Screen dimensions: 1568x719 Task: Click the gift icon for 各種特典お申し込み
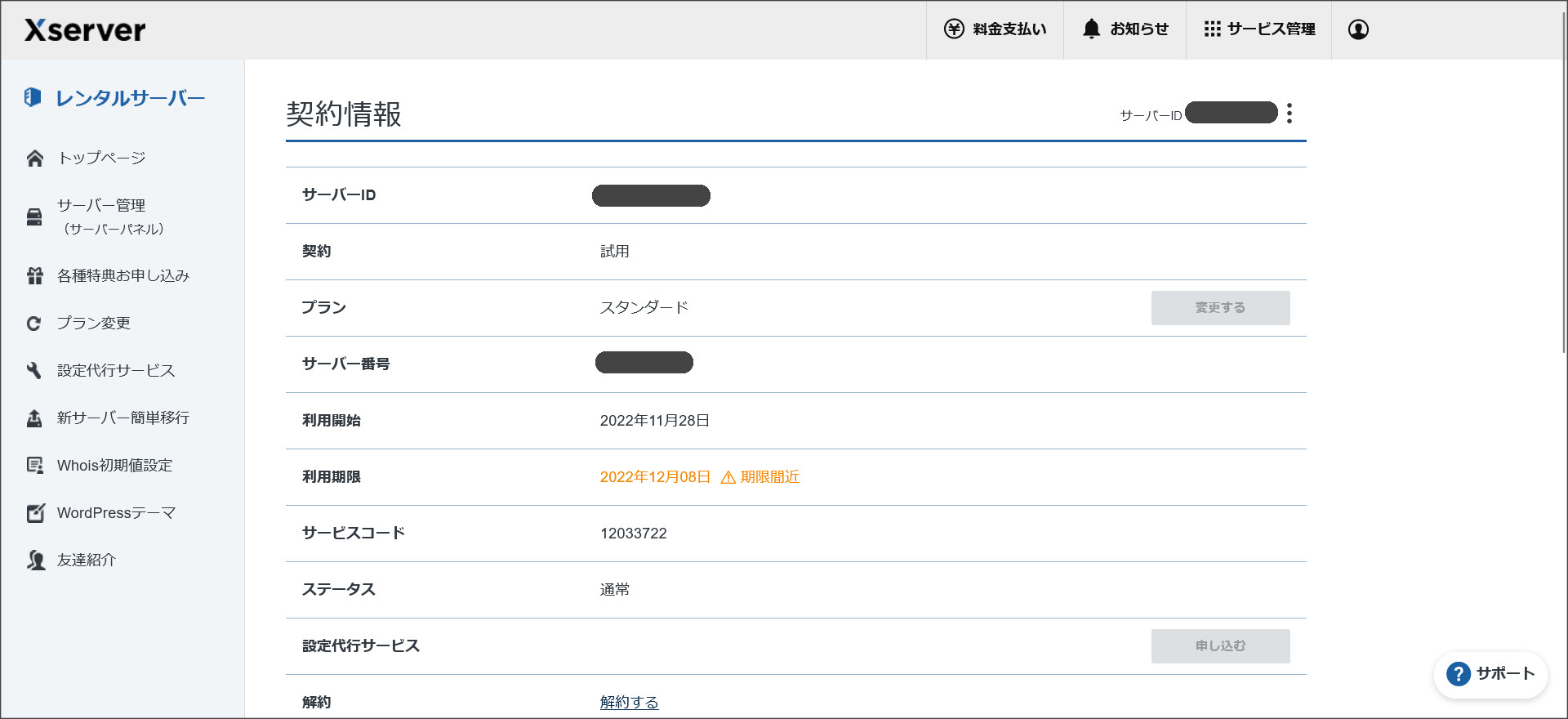34,276
